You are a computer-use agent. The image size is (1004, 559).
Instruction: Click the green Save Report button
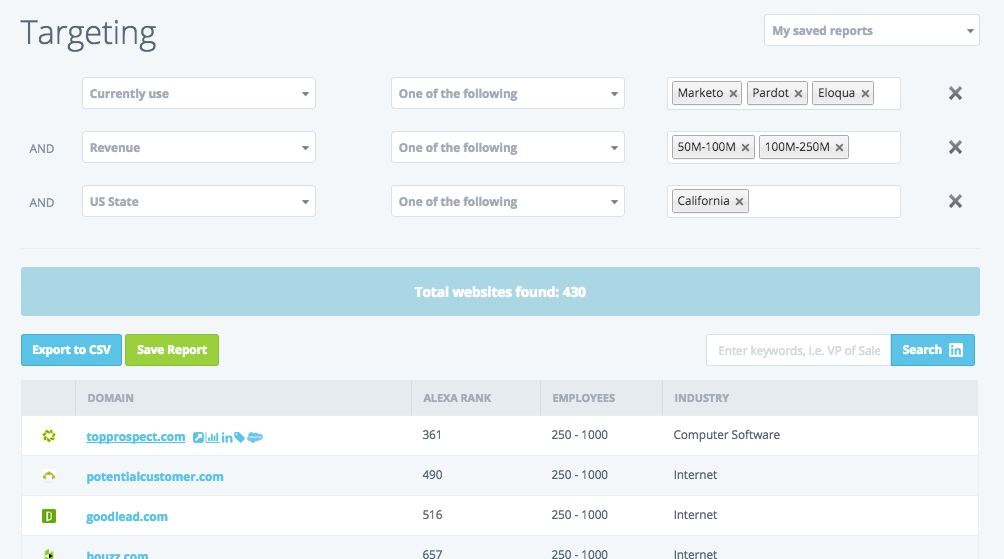click(x=172, y=350)
